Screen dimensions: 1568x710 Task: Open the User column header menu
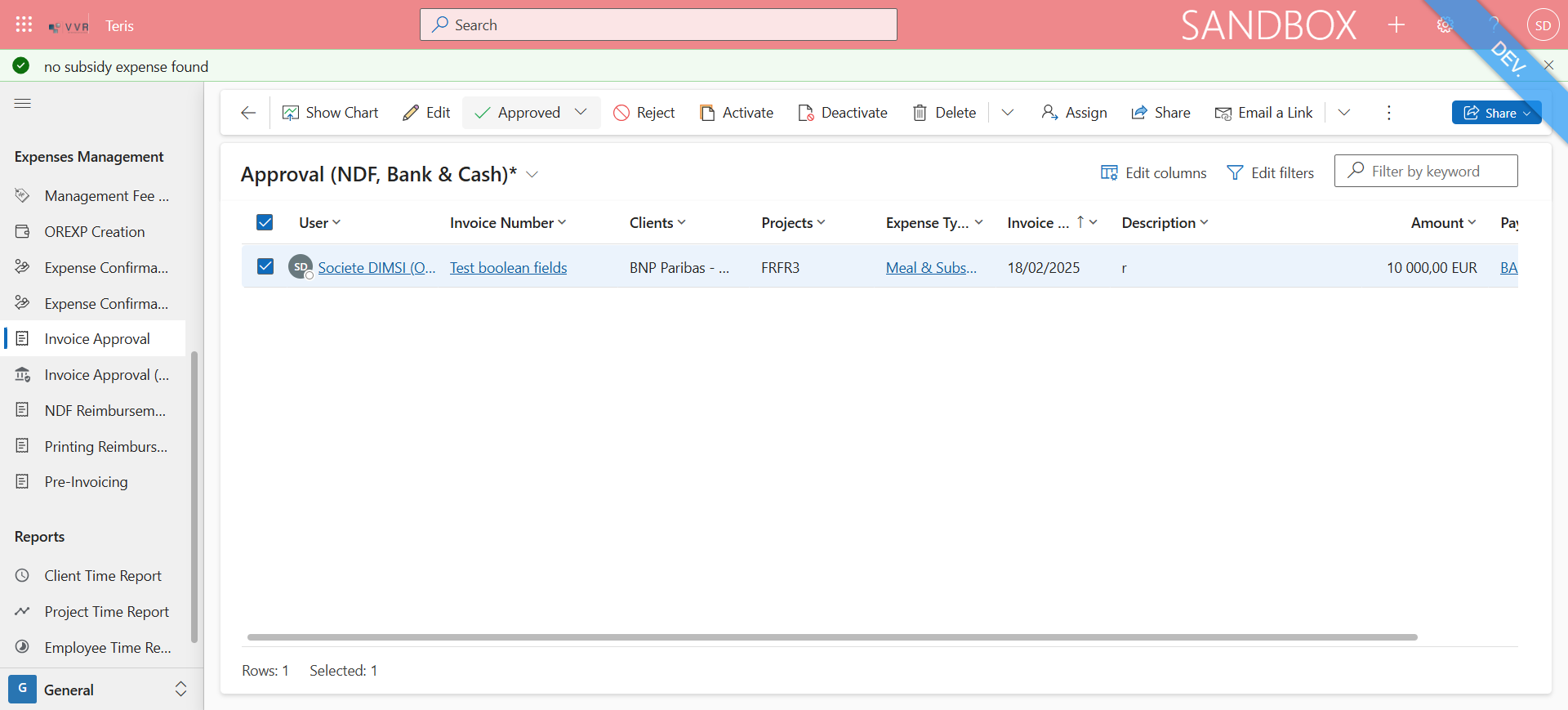click(x=320, y=223)
